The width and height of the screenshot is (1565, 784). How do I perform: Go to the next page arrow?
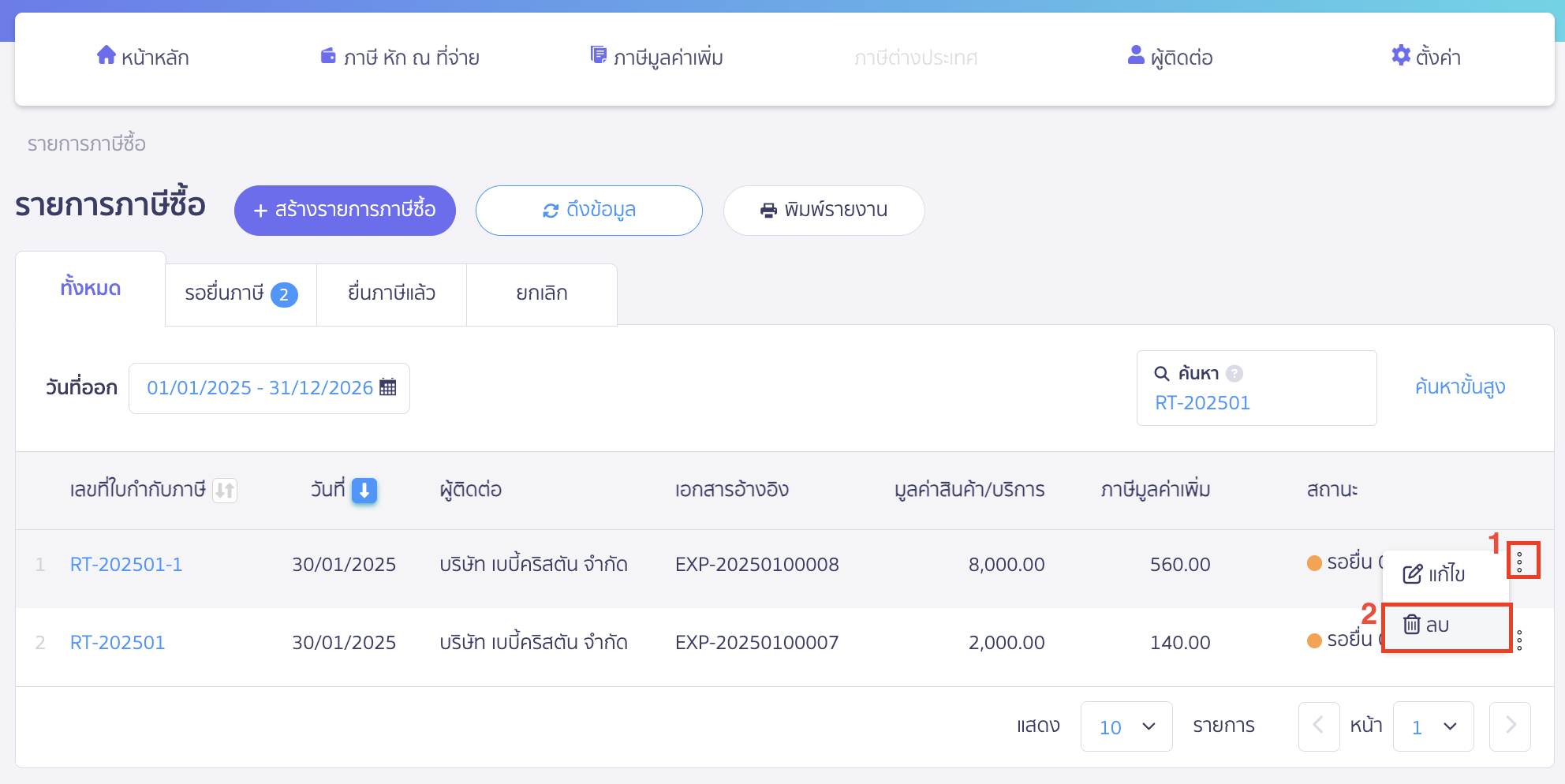pyautogui.click(x=1510, y=726)
